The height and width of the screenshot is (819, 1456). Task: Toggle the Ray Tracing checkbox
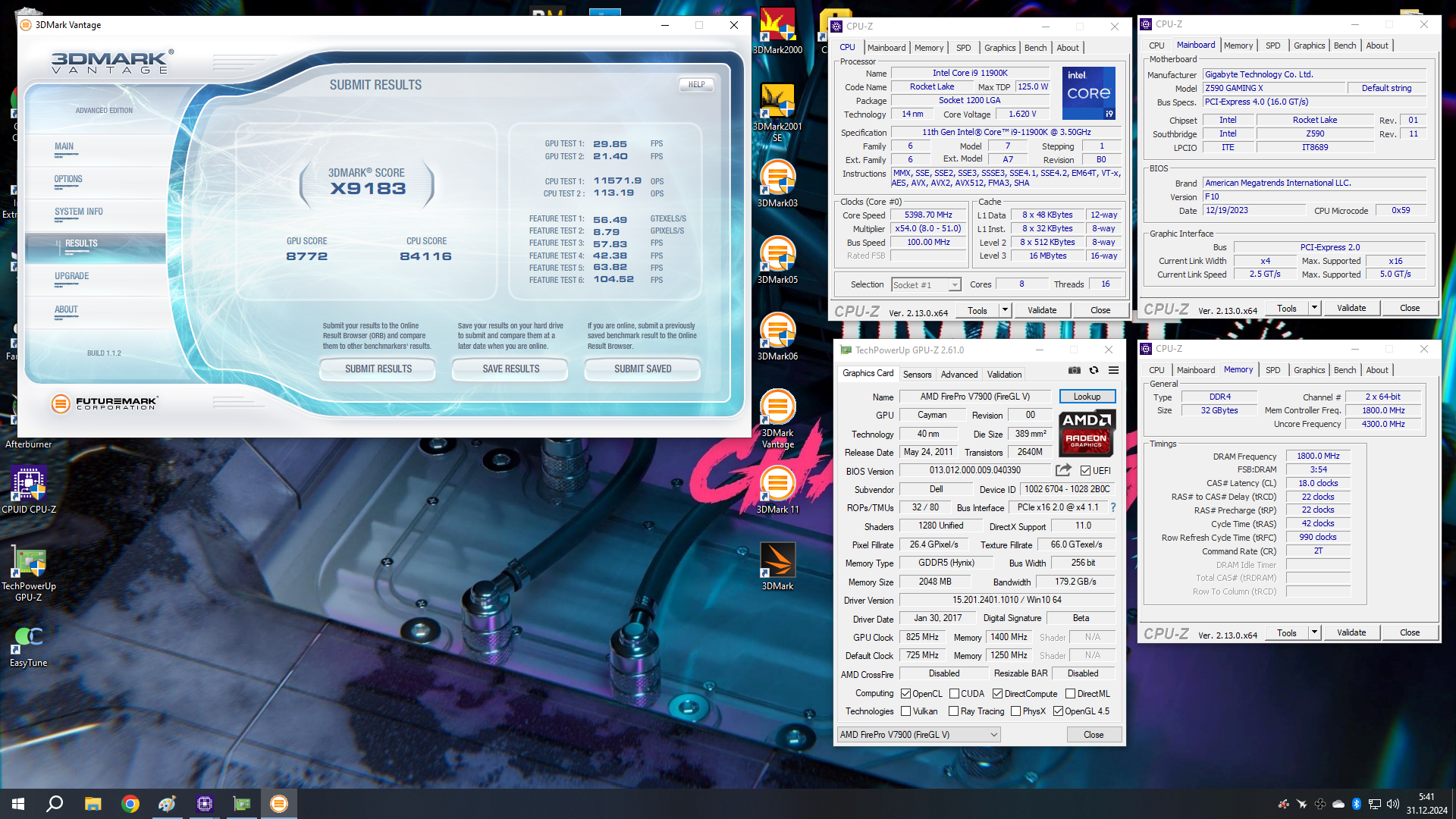pyautogui.click(x=954, y=711)
